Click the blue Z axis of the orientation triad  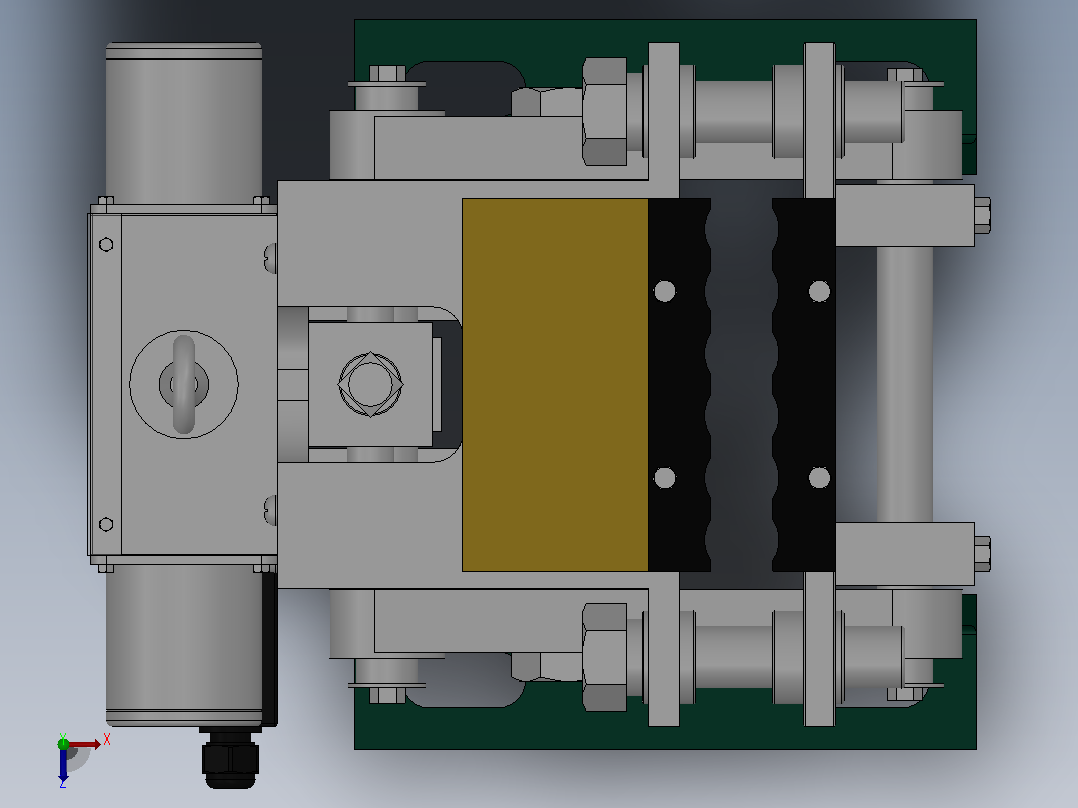(63, 765)
